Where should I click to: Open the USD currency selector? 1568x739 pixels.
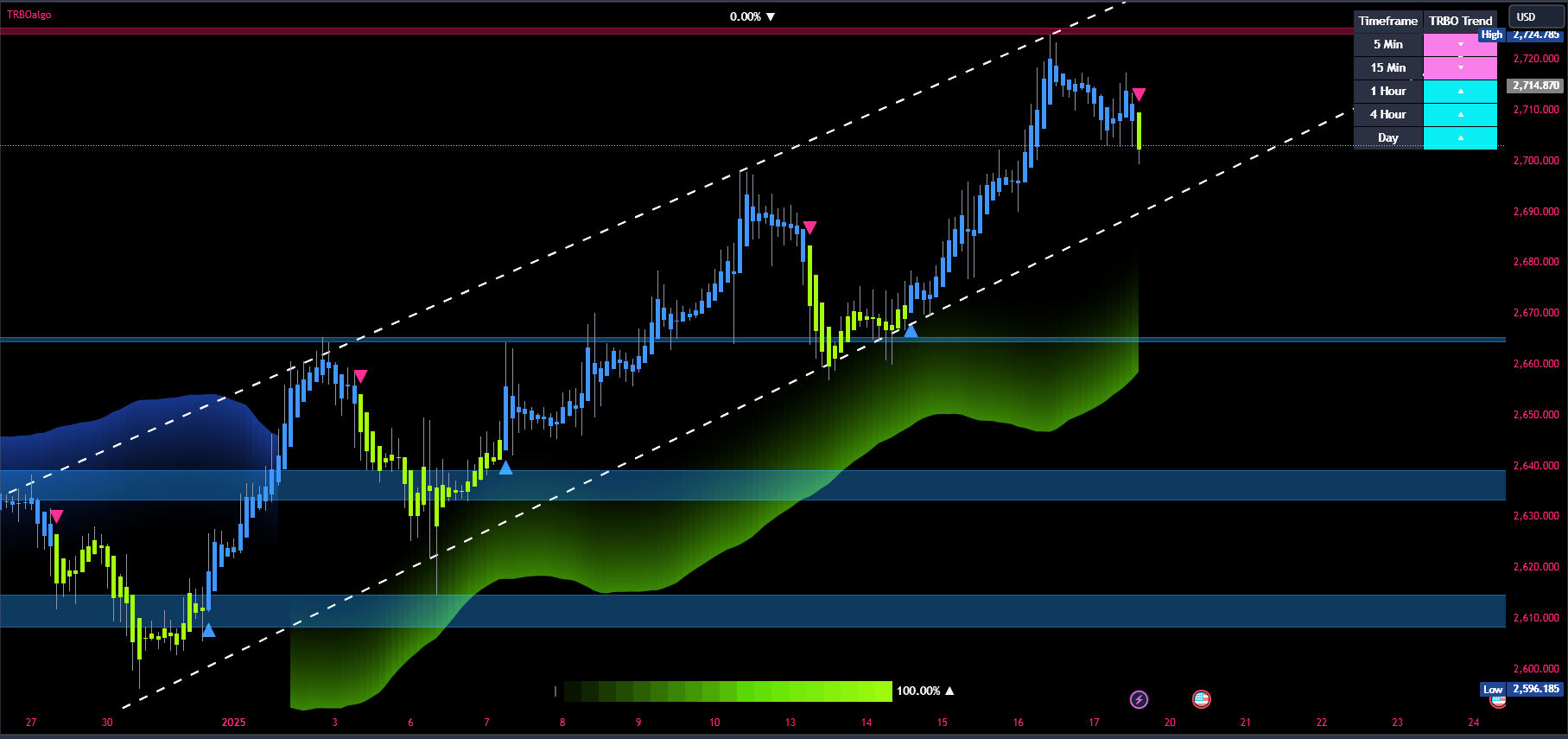1536,16
